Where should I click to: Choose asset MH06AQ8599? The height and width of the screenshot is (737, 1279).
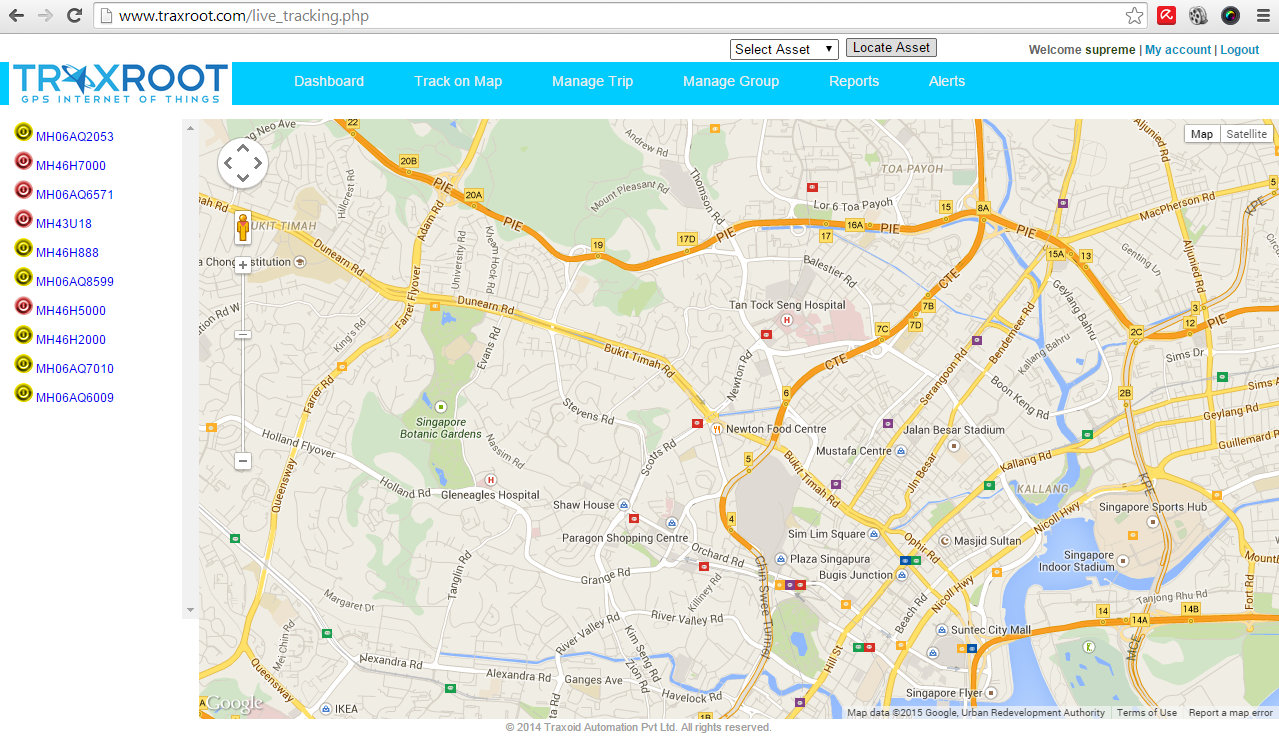[75, 282]
